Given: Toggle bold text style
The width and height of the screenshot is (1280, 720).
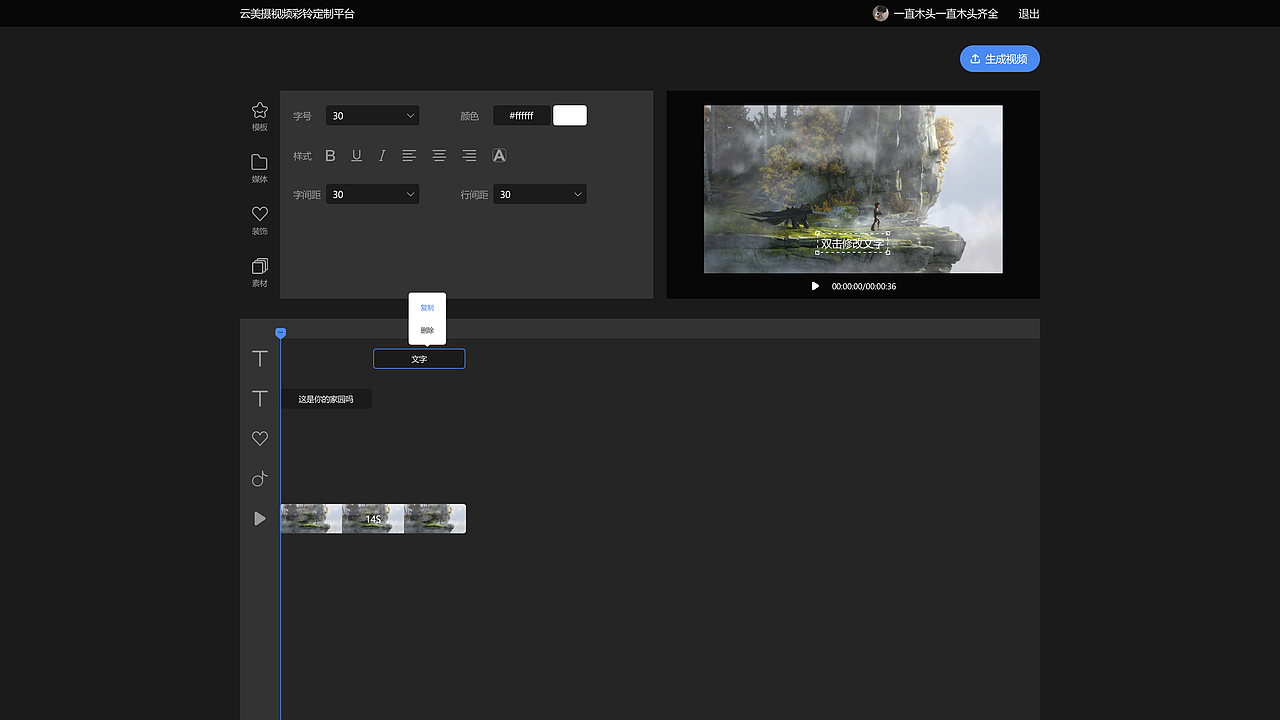Looking at the screenshot, I should coord(331,156).
